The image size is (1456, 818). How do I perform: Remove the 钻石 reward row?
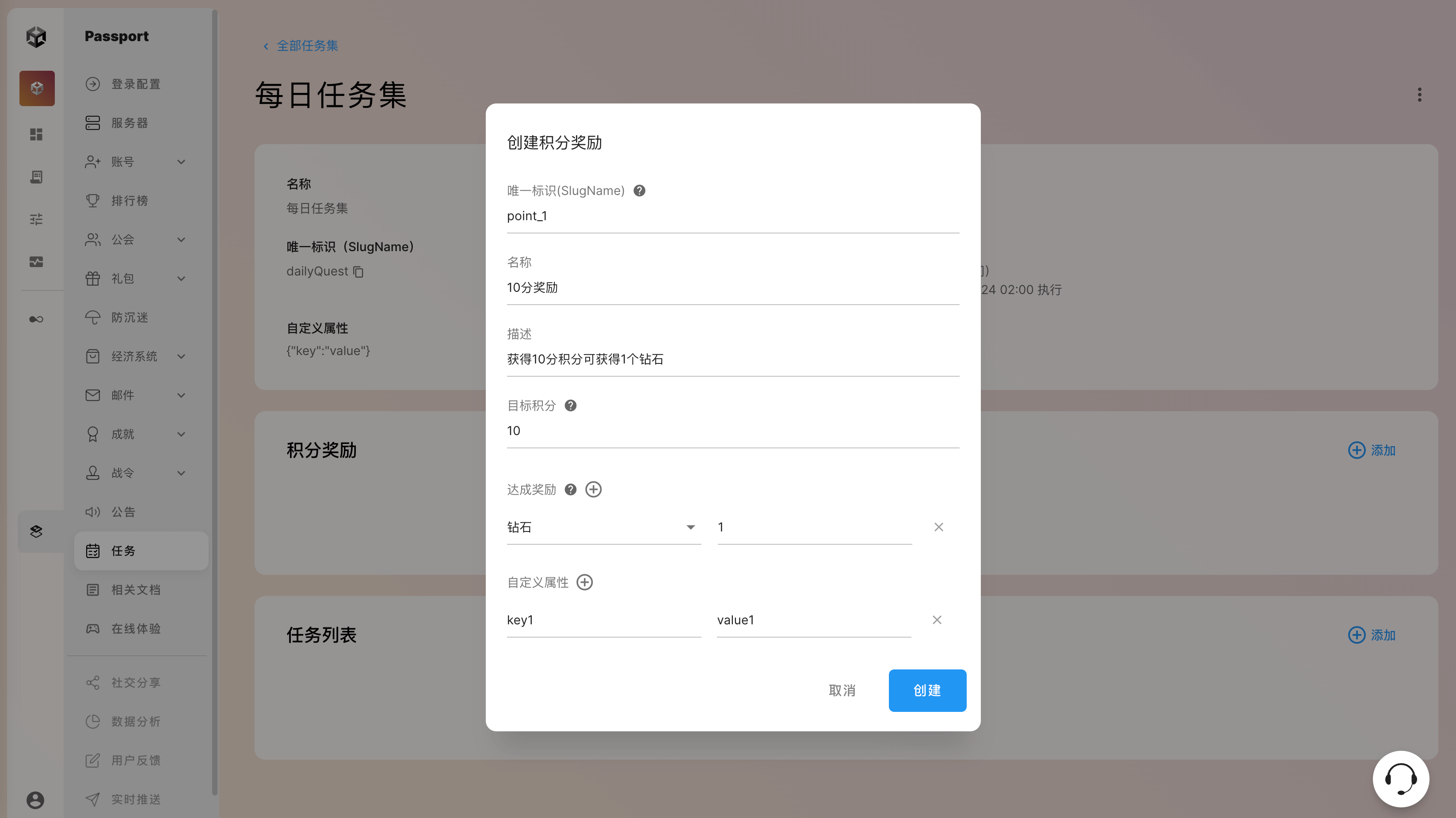[938, 527]
